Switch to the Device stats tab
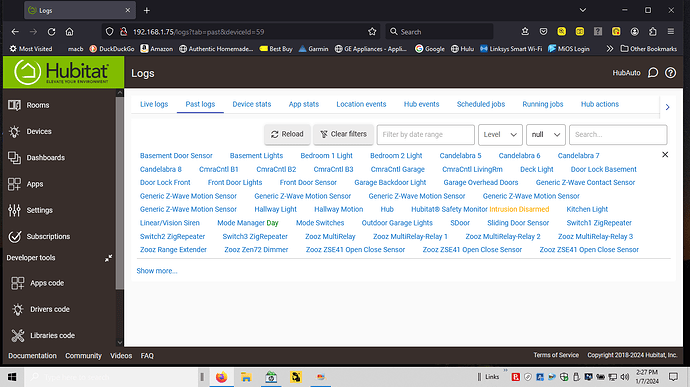The image size is (690, 387). point(252,104)
